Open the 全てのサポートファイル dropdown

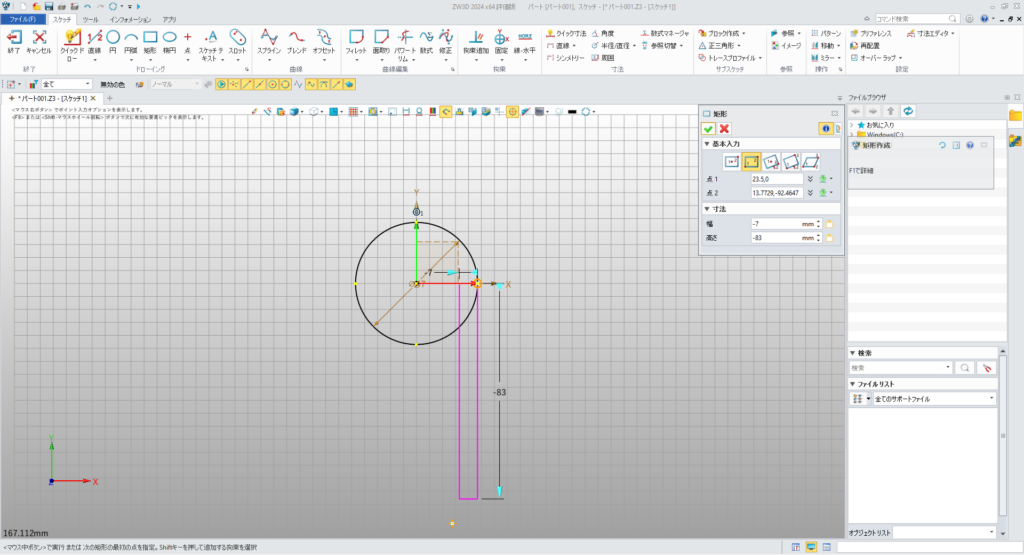point(991,399)
